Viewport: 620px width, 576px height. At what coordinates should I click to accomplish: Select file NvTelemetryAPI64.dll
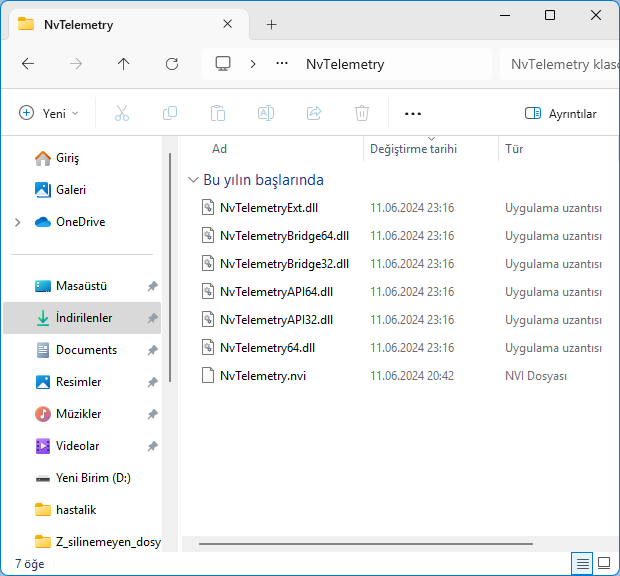click(x=276, y=292)
